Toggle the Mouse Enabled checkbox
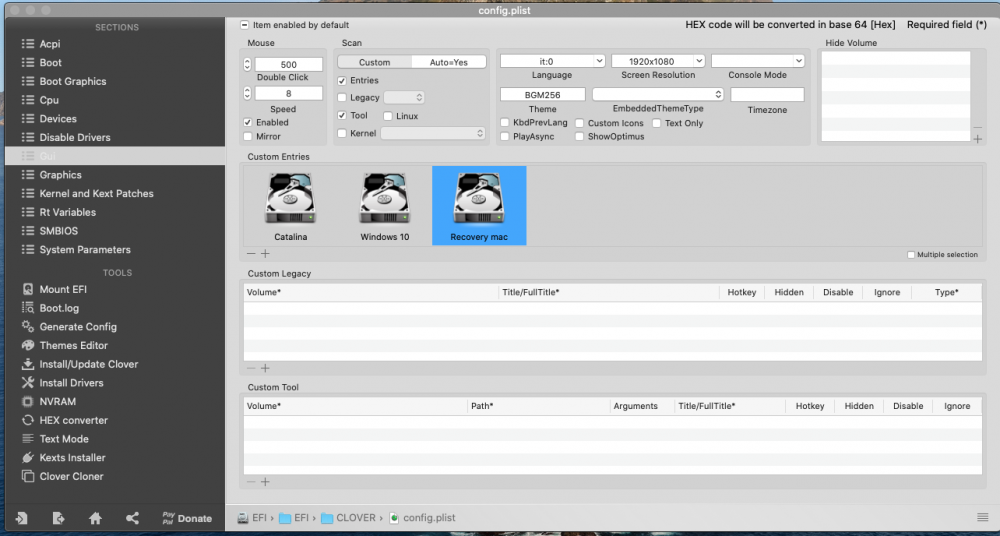Screen dimensions: 1000x536 [x=247, y=122]
